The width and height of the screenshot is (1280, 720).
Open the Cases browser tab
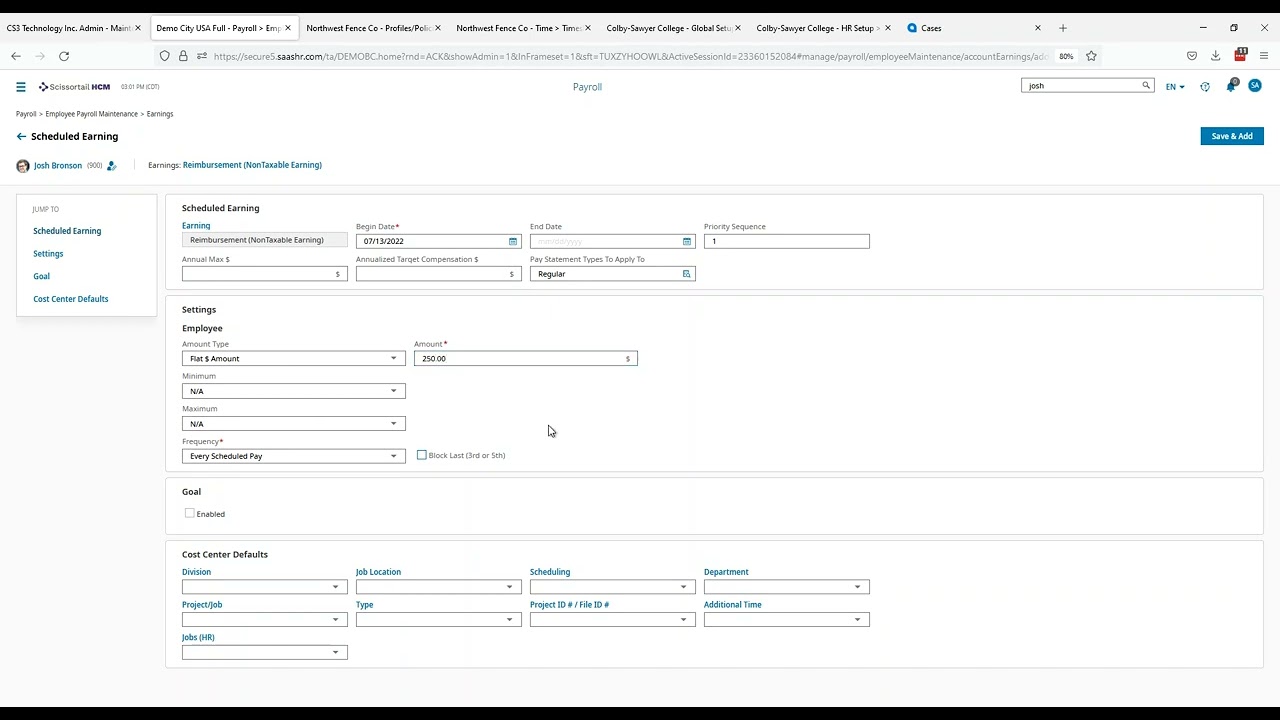931,28
